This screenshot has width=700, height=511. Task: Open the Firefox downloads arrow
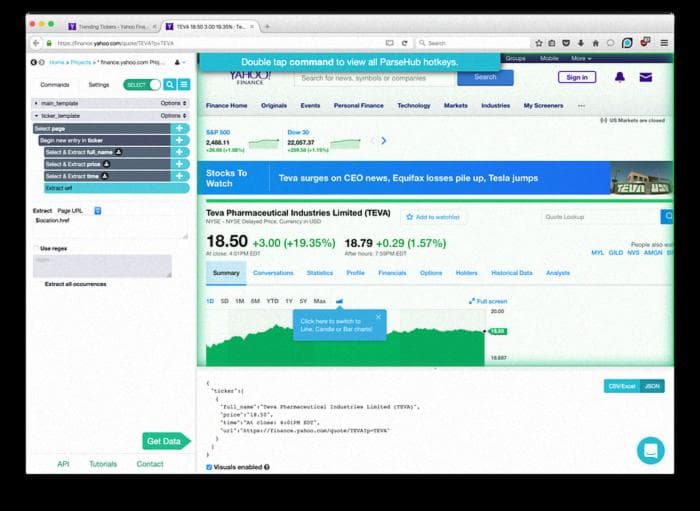click(x=581, y=43)
